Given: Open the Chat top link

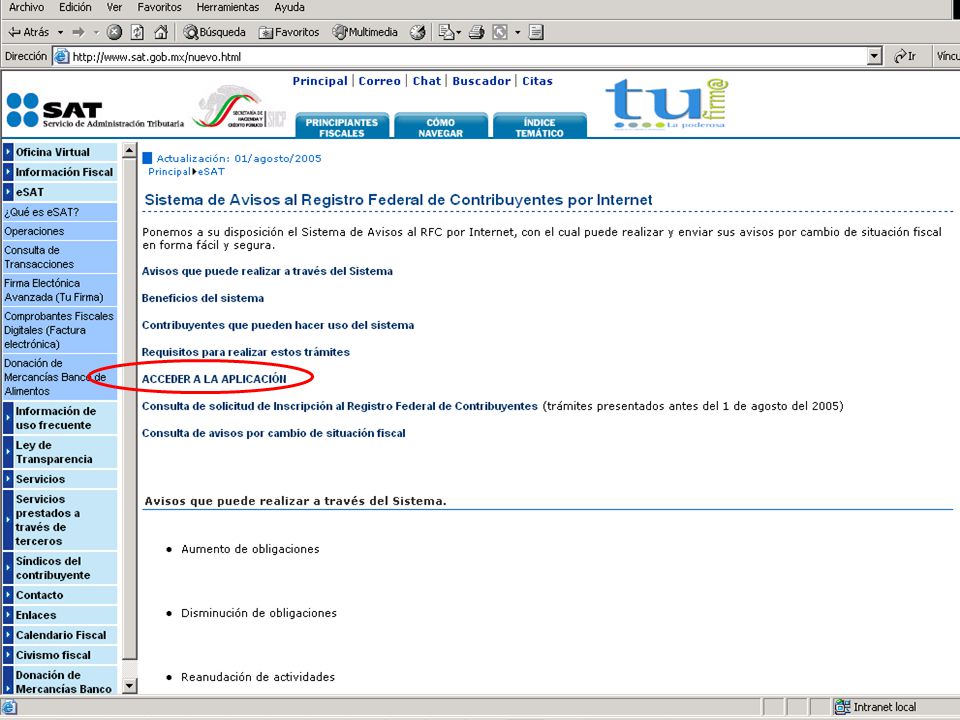Looking at the screenshot, I should (427, 81).
